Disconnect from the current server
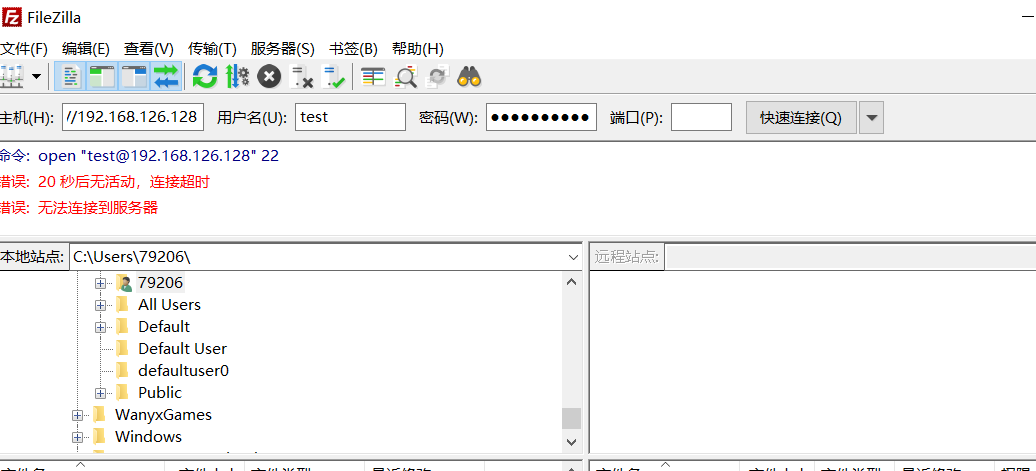Screen dimensions: 1036x471 [x=301, y=77]
